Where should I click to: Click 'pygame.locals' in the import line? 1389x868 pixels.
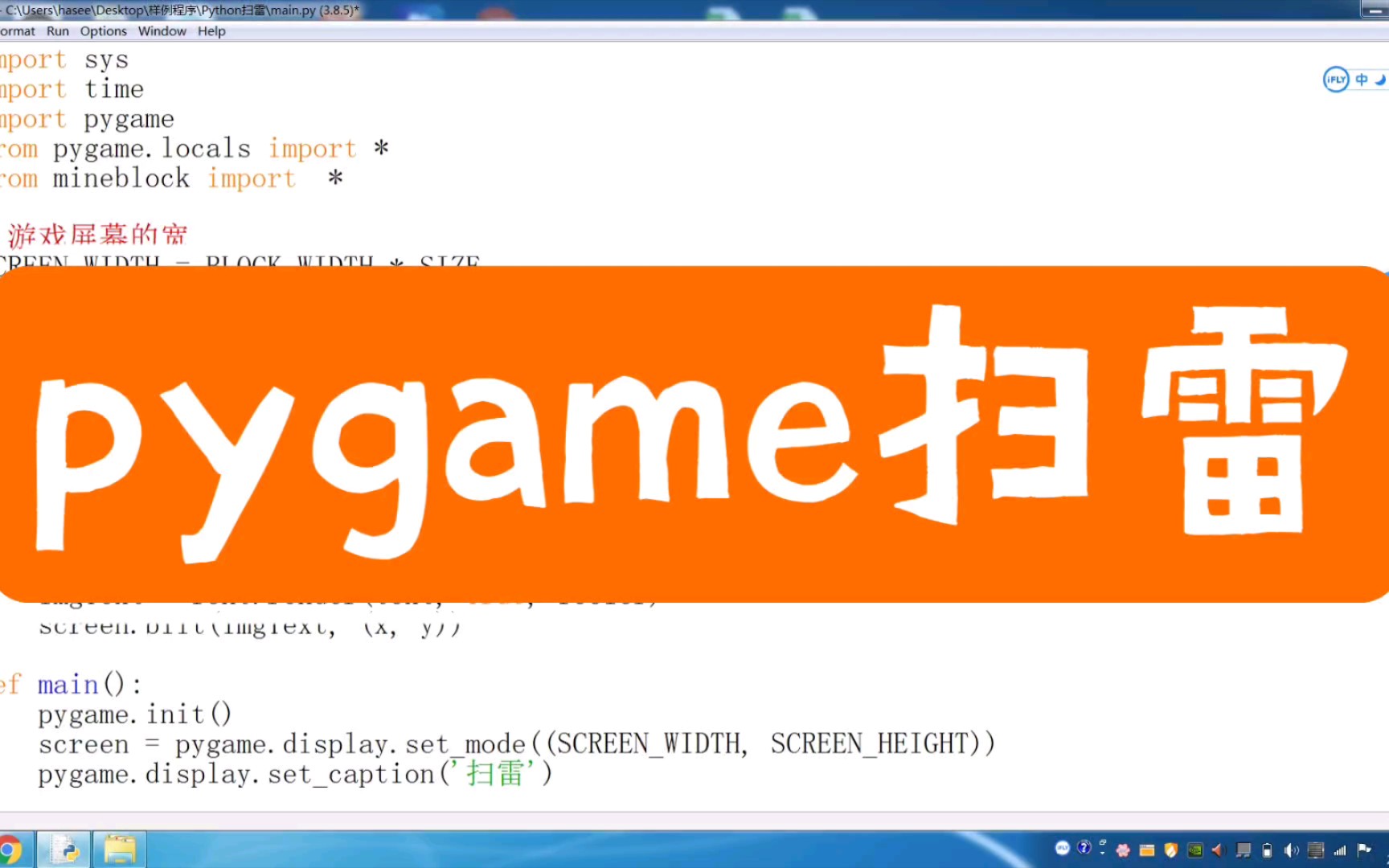click(152, 149)
